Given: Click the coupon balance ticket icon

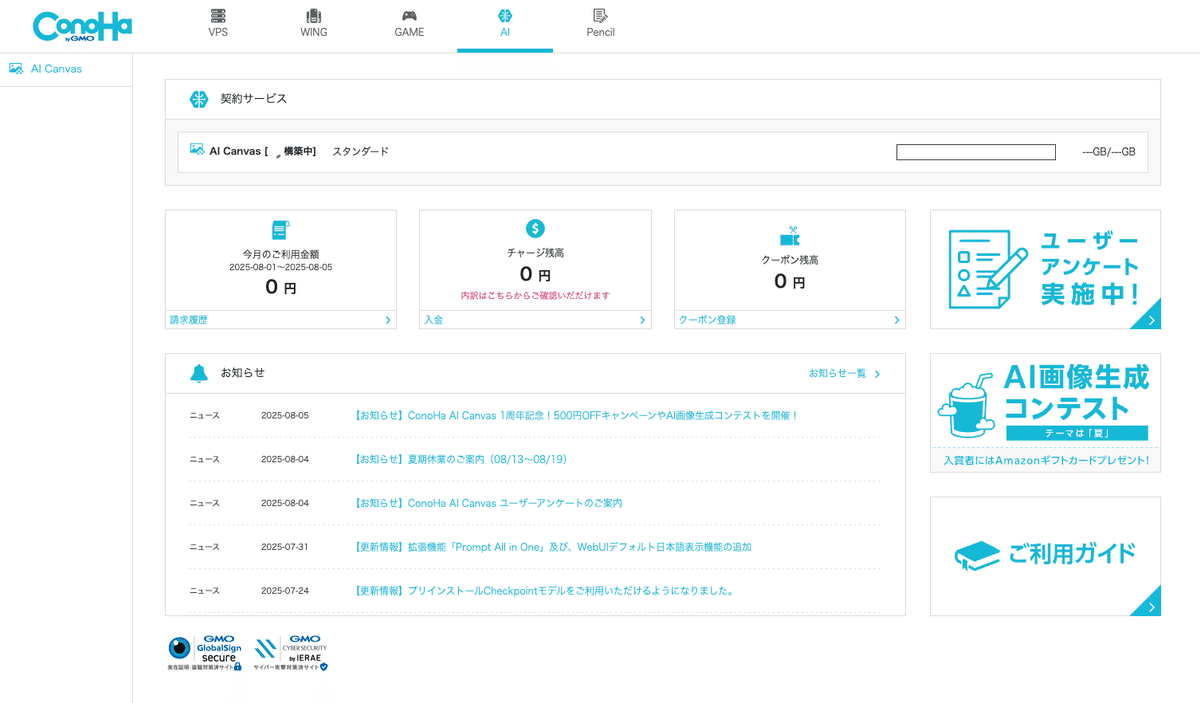Looking at the screenshot, I should pyautogui.click(x=790, y=236).
